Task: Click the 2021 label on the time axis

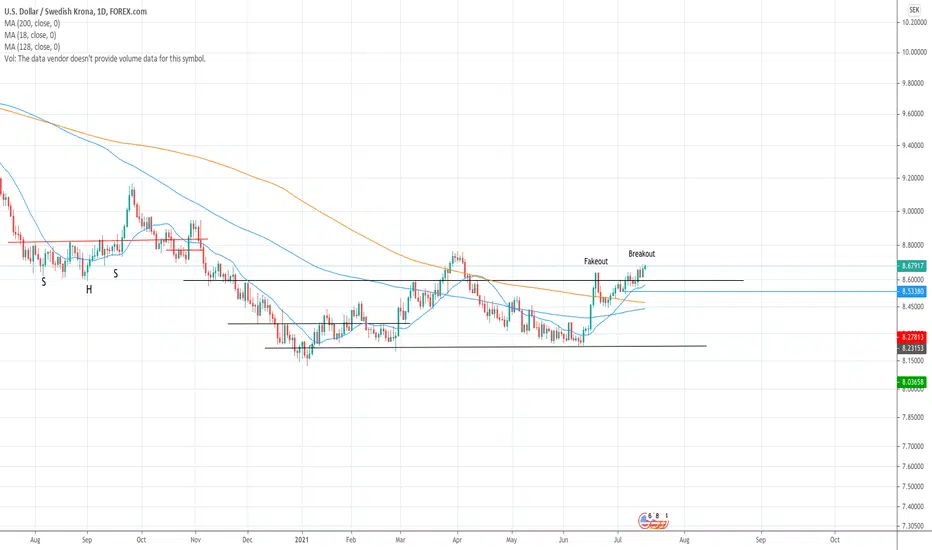Action: (x=302, y=540)
